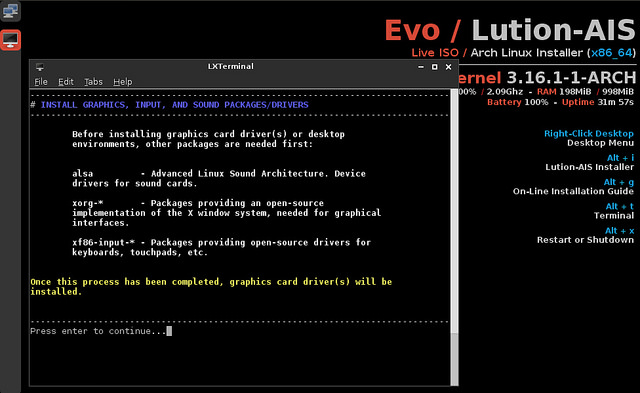Open the network computers icon in side panel
Screen dimensions: 640x393
[x=10, y=11]
